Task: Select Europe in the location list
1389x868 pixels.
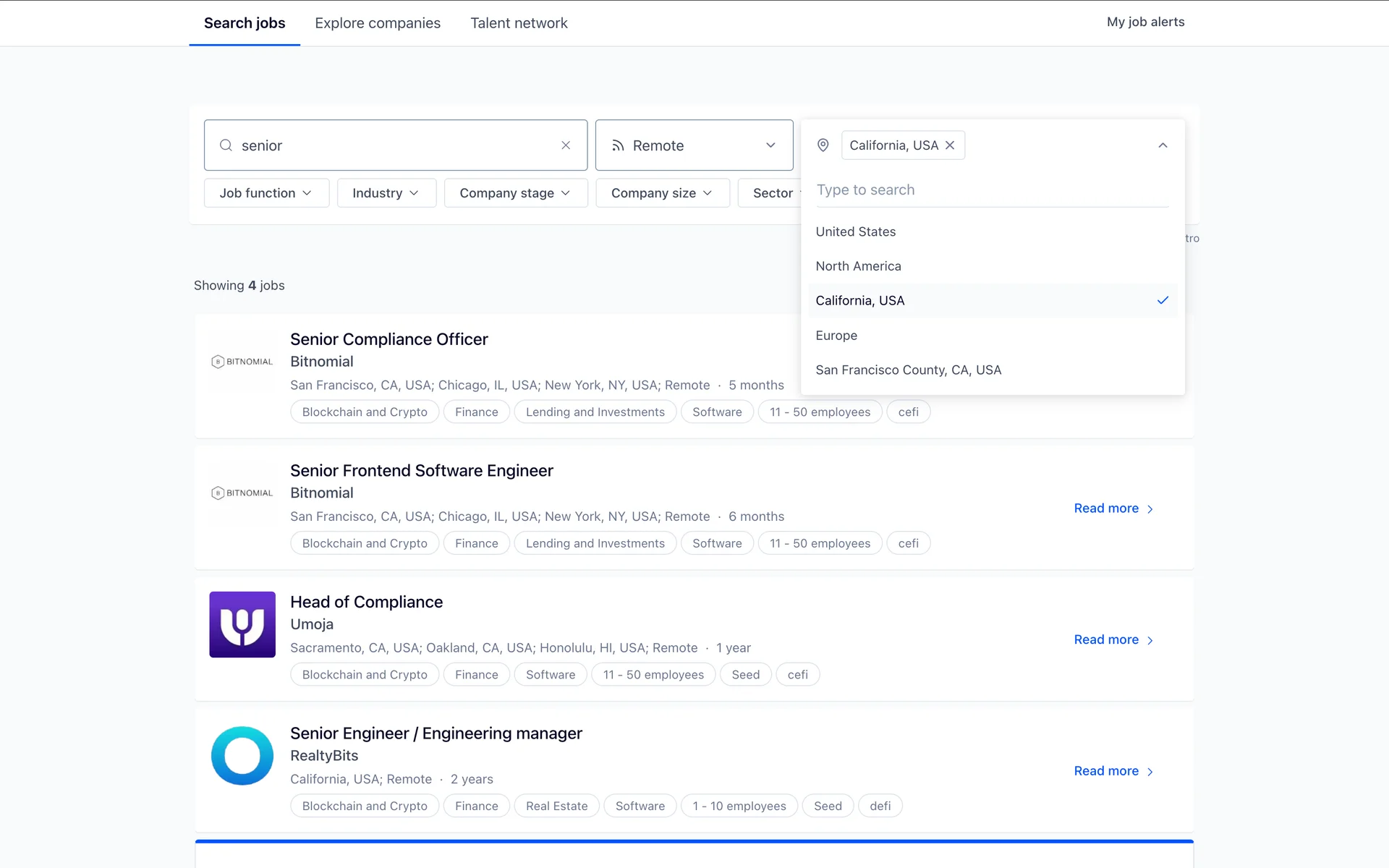Action: (x=836, y=336)
